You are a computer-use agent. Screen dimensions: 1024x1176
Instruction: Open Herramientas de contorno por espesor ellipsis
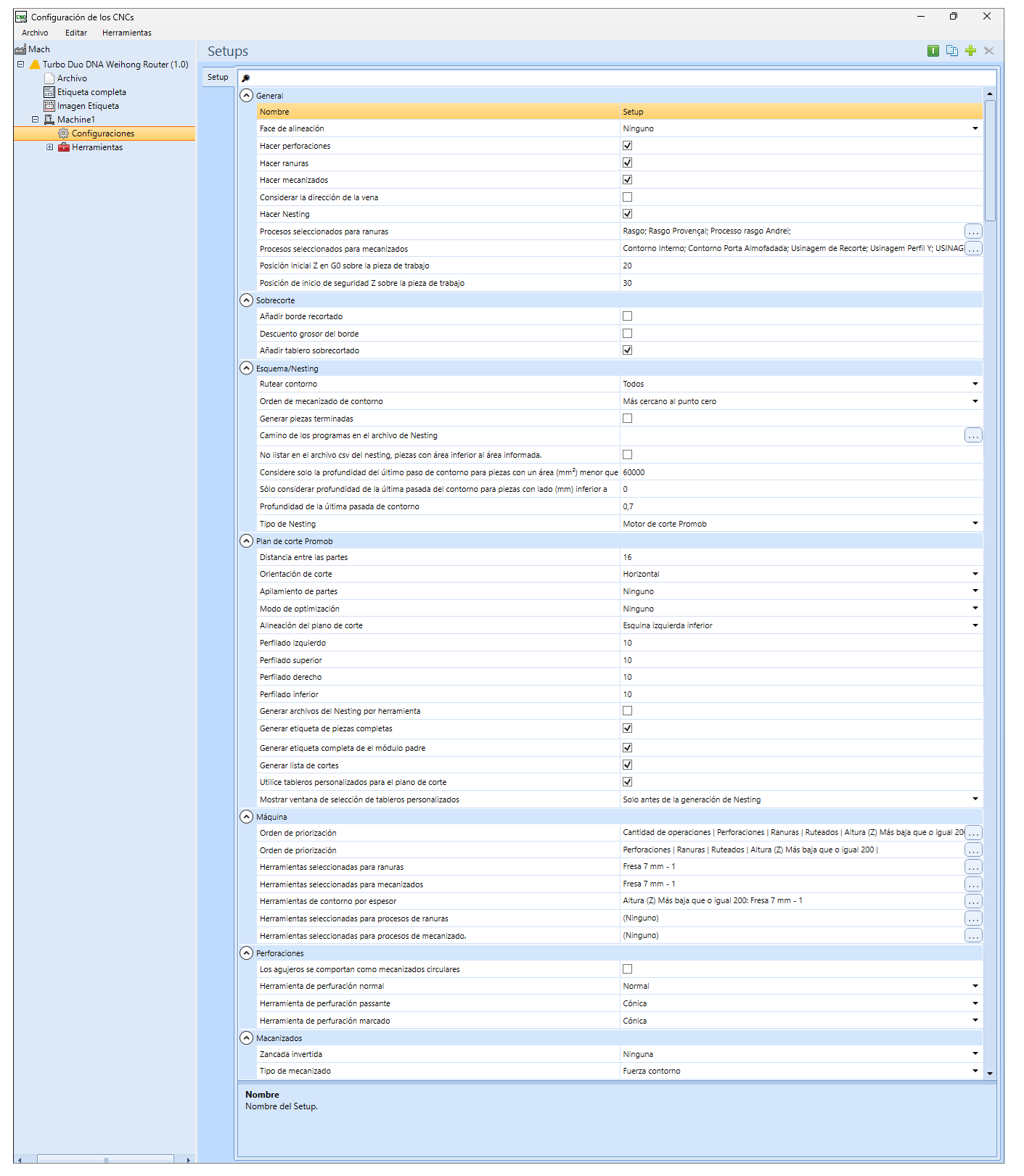click(x=973, y=901)
